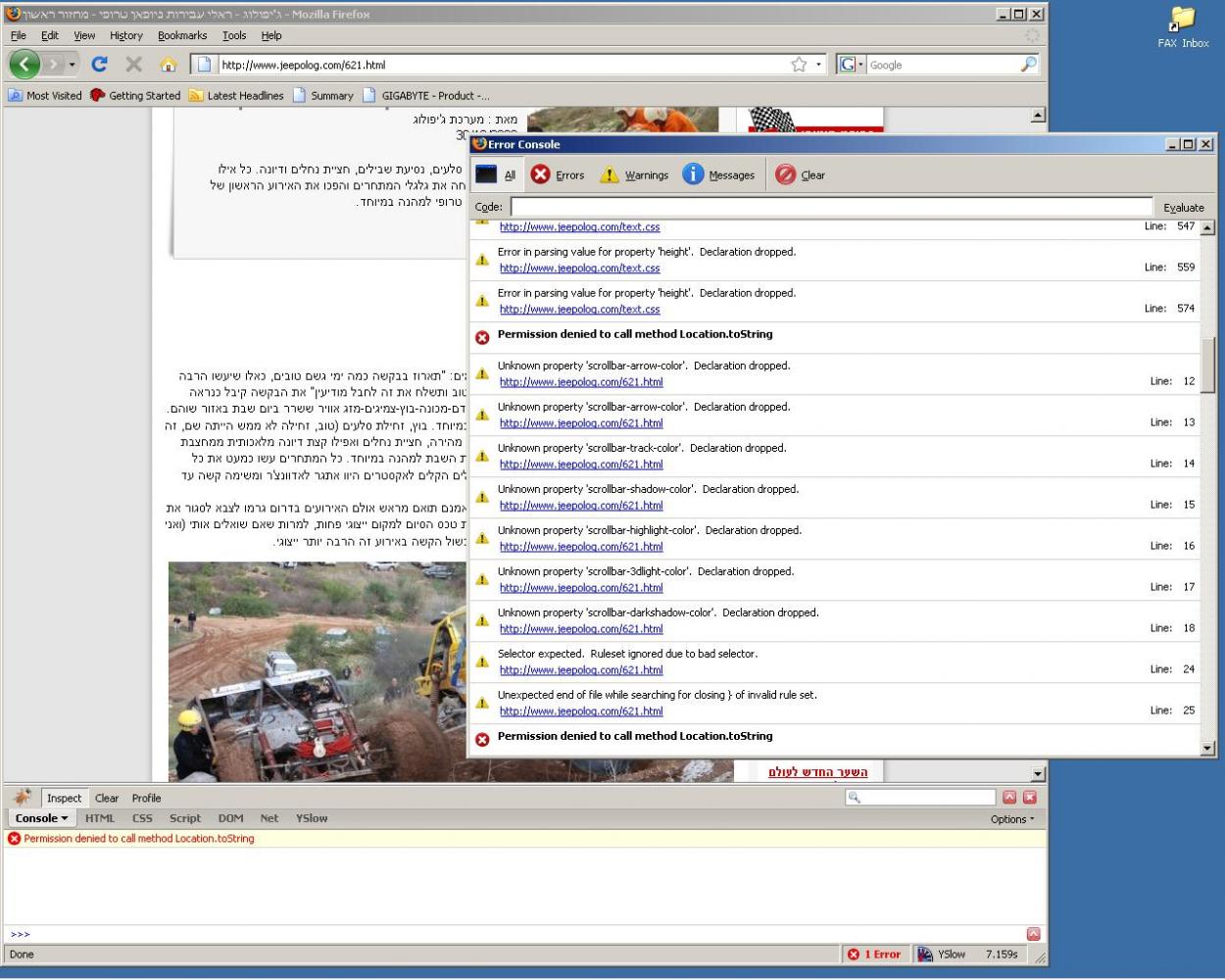Switch to the Firebug Net tab
The height and width of the screenshot is (980, 1225).
269,818
